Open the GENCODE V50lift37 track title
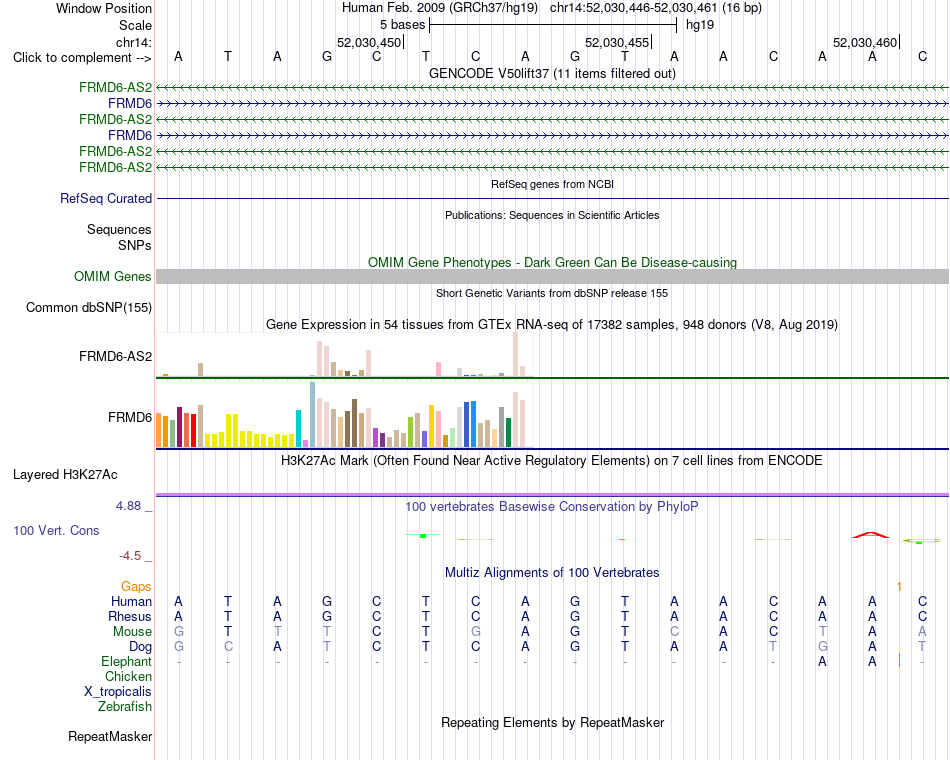This screenshot has height=760, width=950. 552,73
